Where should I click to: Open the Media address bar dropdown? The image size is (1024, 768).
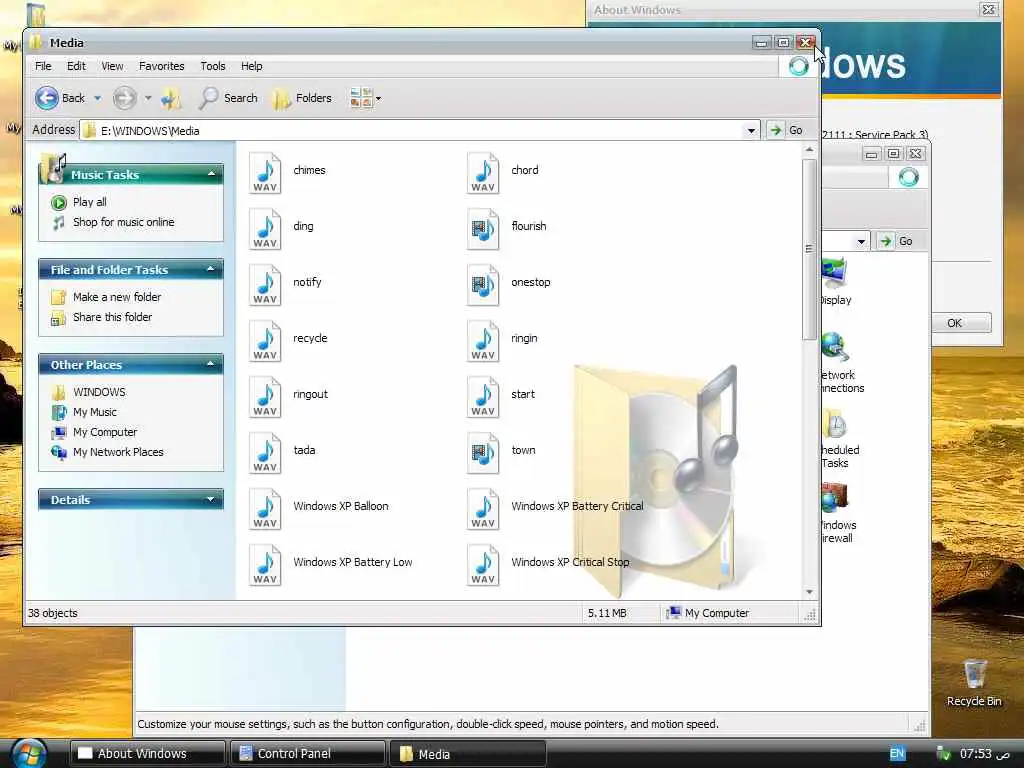[x=751, y=131]
